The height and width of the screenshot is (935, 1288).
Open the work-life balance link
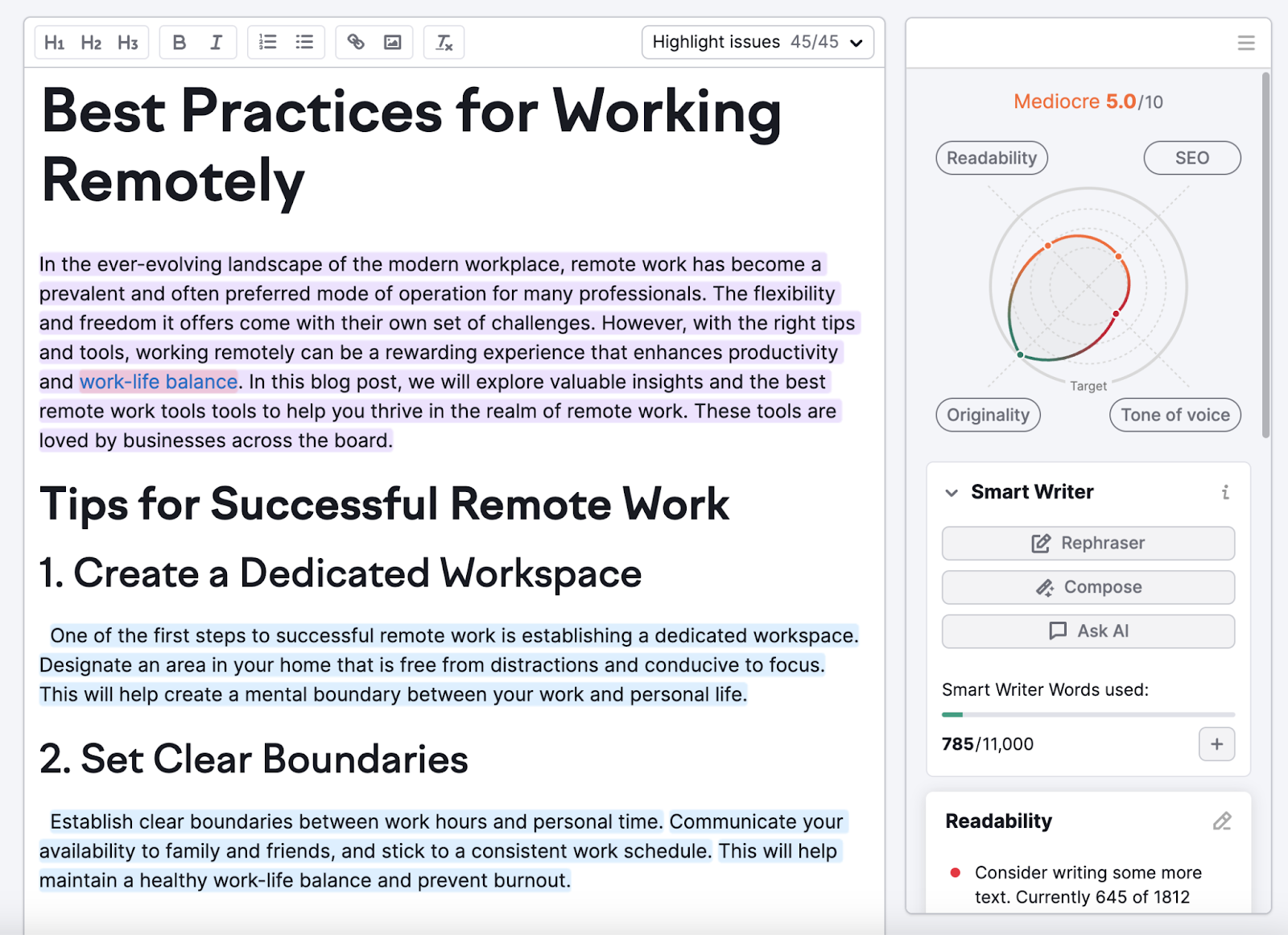pyautogui.click(x=159, y=382)
